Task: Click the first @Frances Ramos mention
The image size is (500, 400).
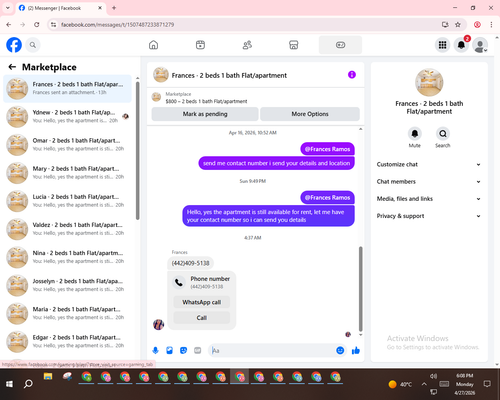Action: [327, 149]
